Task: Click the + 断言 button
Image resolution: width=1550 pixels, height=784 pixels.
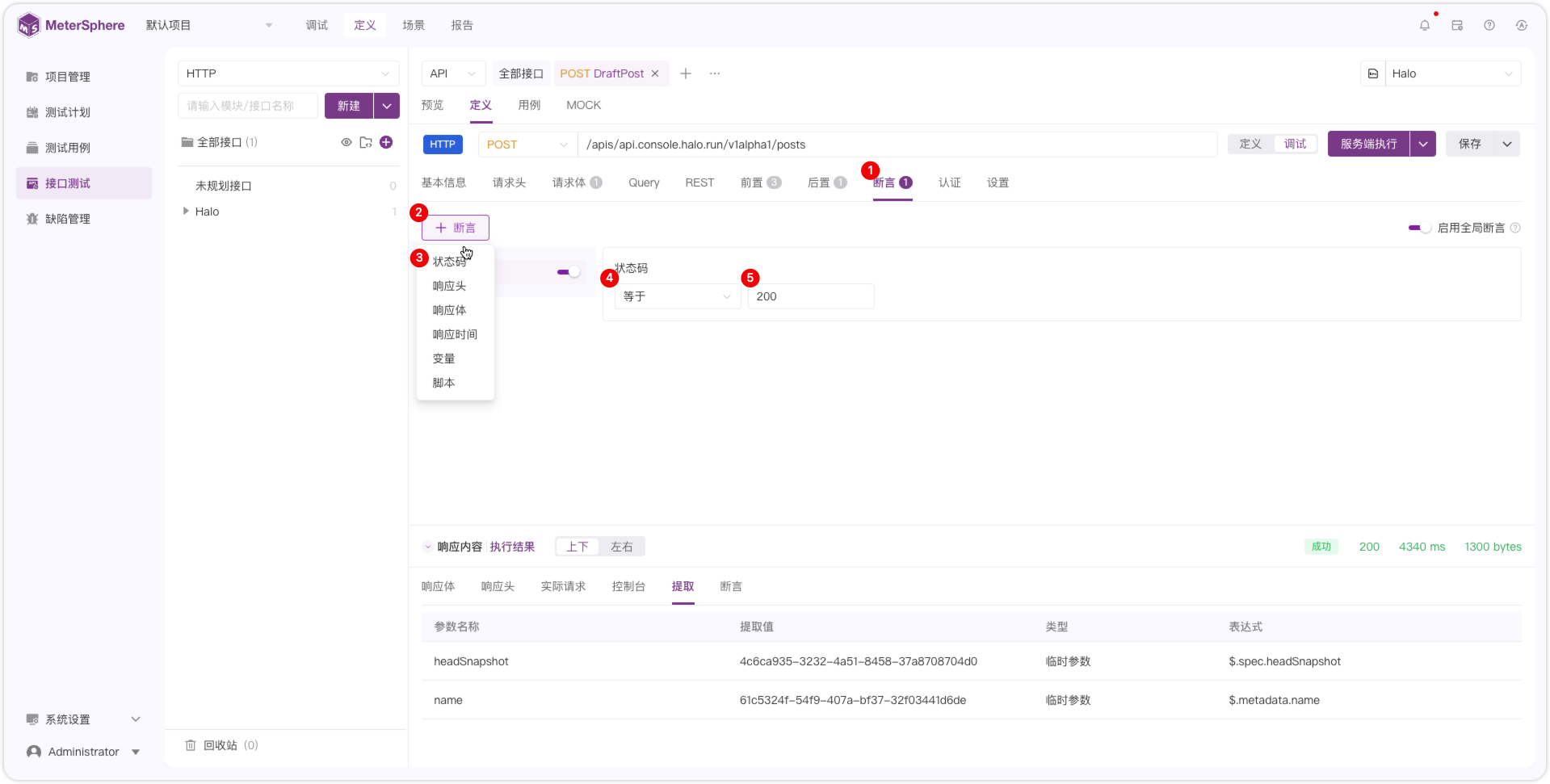Action: (456, 228)
